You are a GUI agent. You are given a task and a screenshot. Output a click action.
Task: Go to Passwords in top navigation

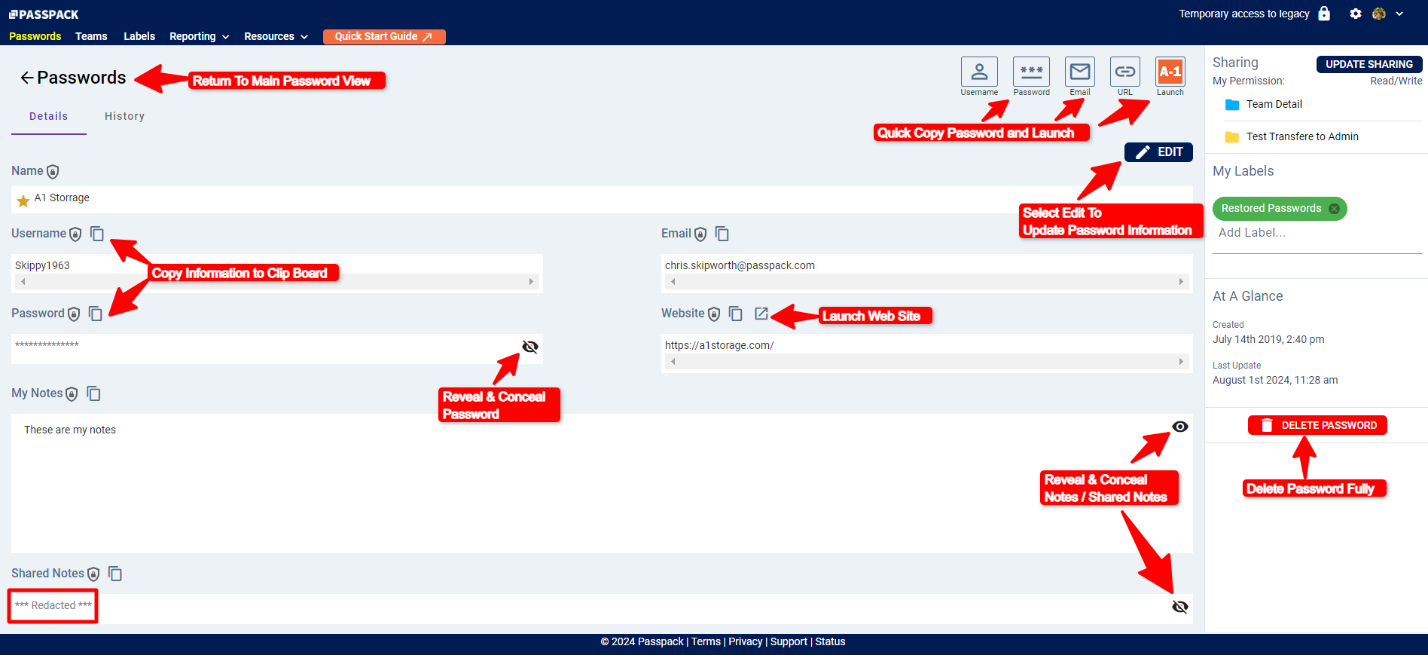pos(35,36)
